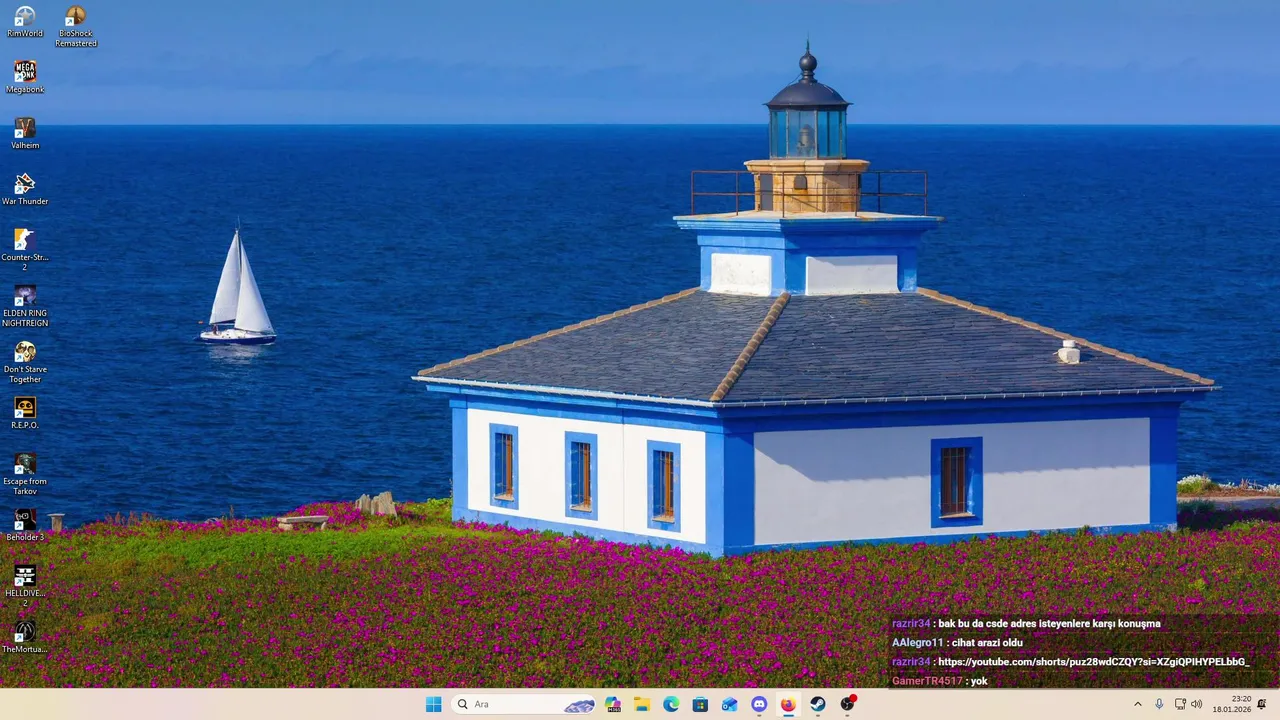Image resolution: width=1280 pixels, height=720 pixels.
Task: Switch to OBS Studio in the taskbar
Action: pos(848,704)
